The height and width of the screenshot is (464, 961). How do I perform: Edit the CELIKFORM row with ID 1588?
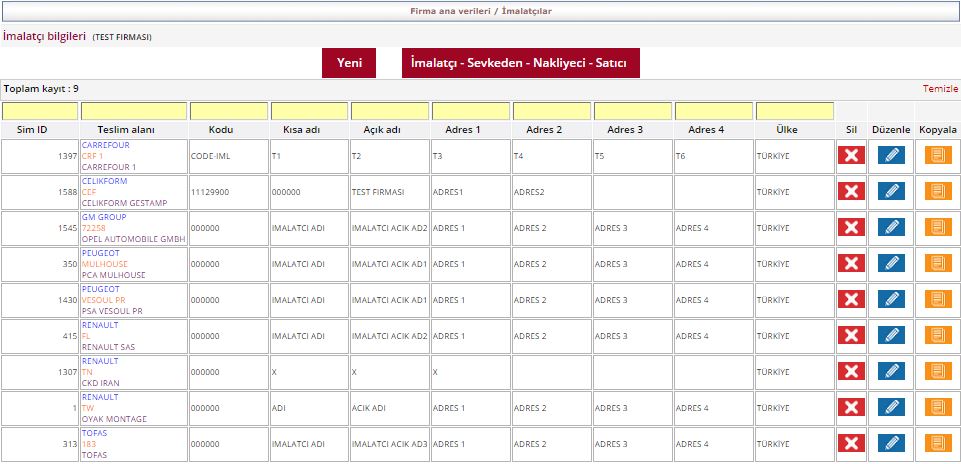tap(890, 191)
